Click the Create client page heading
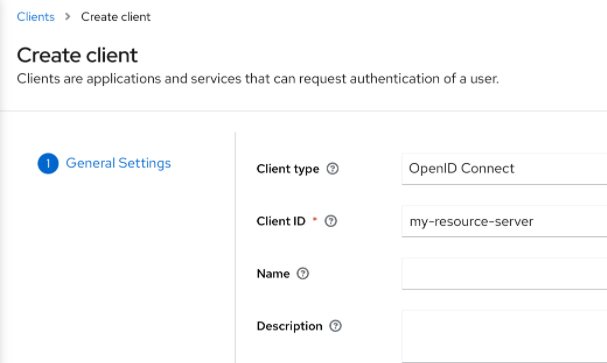The image size is (607, 363). pyautogui.click(x=77, y=55)
